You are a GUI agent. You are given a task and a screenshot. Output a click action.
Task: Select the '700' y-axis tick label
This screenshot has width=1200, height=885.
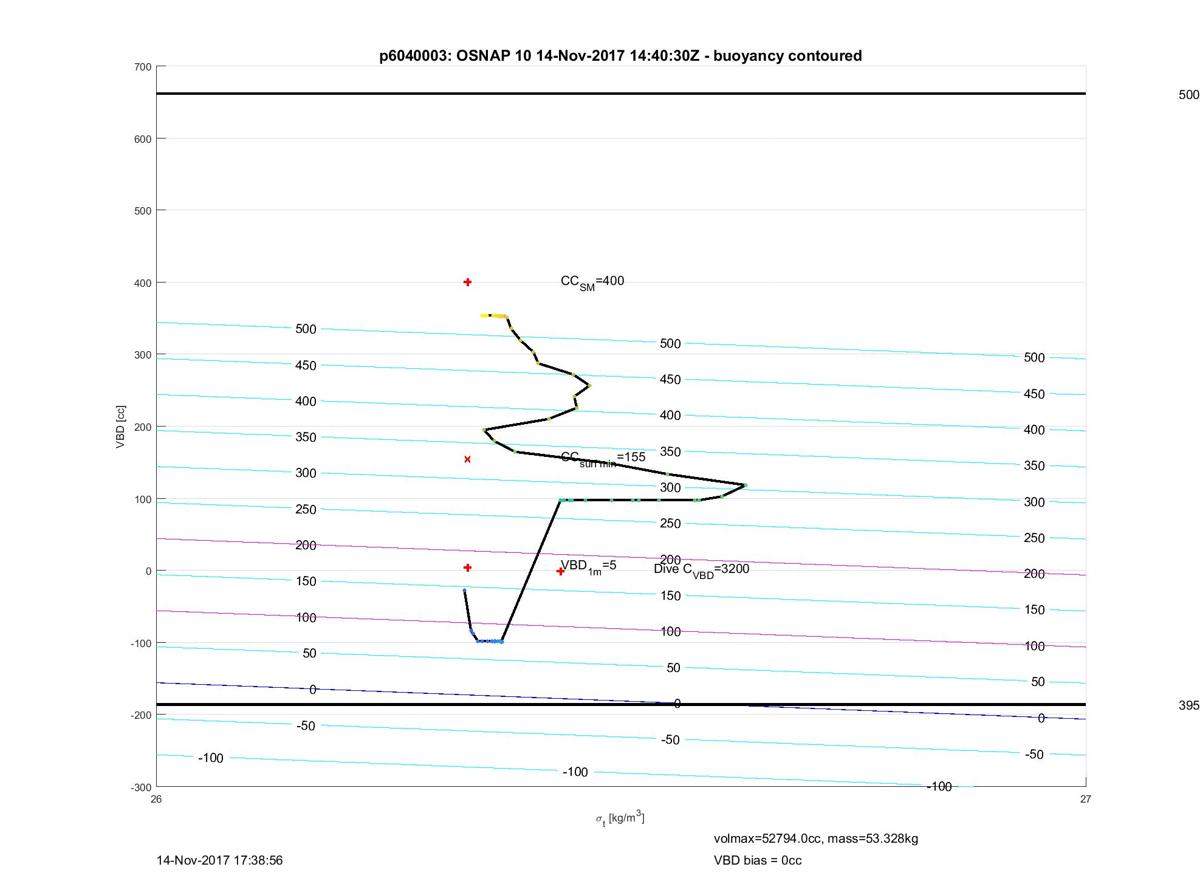pos(142,67)
